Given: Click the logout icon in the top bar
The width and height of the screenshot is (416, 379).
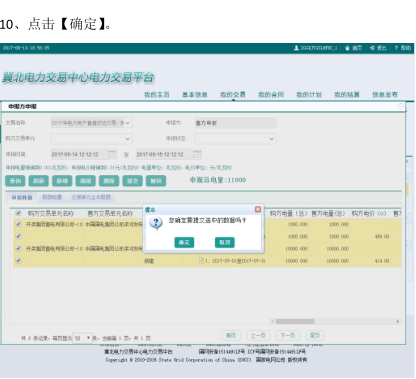Looking at the screenshot, I should [372, 48].
